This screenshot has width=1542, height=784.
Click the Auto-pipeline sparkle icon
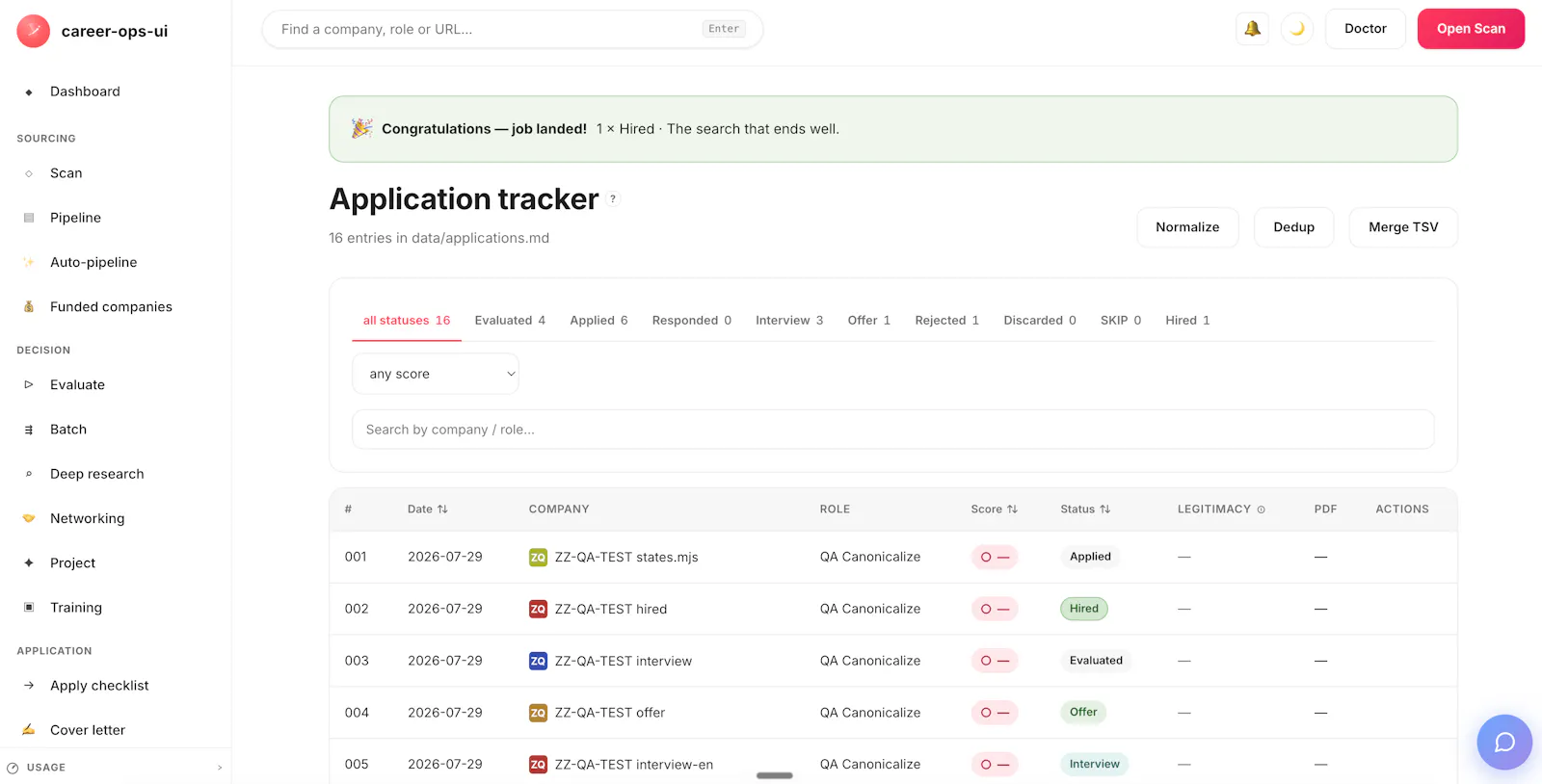[x=29, y=262]
